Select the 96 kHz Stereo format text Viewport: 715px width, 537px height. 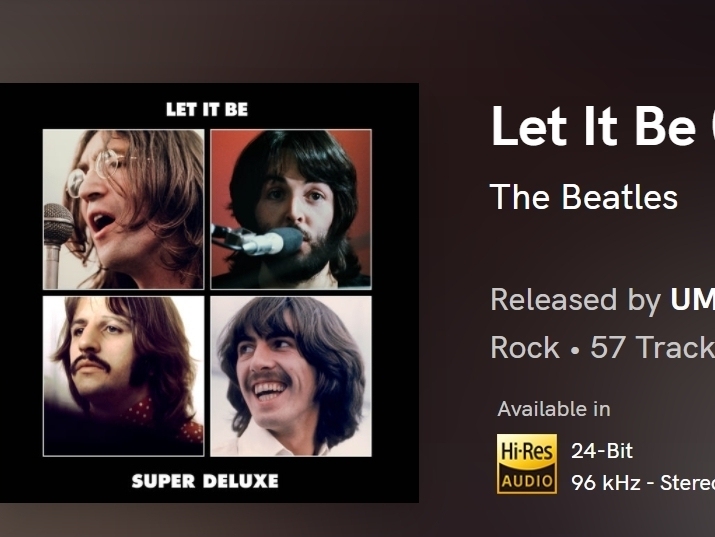coord(643,483)
